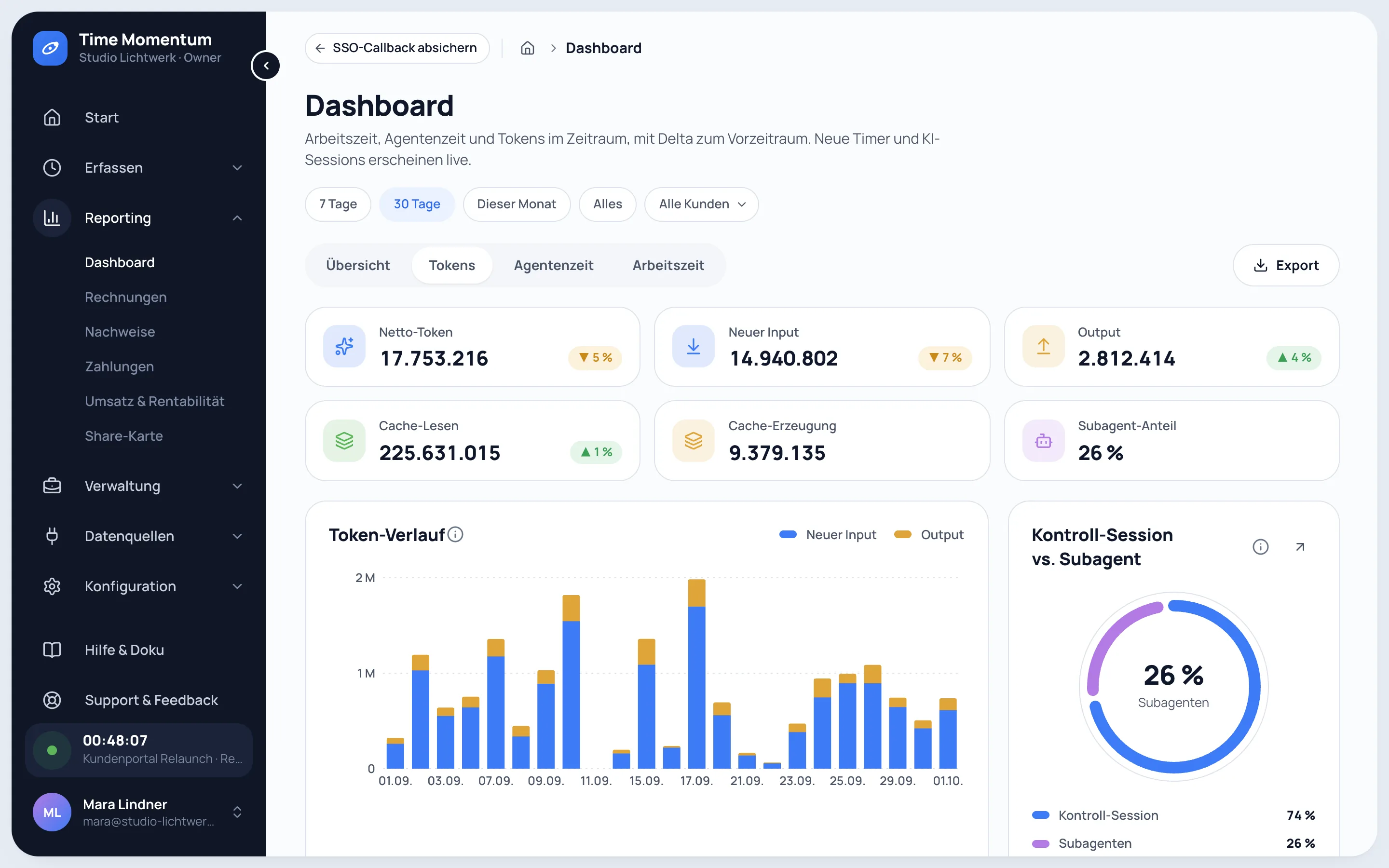Viewport: 1389px width, 868px height.
Task: Click the Export button
Action: point(1286,265)
